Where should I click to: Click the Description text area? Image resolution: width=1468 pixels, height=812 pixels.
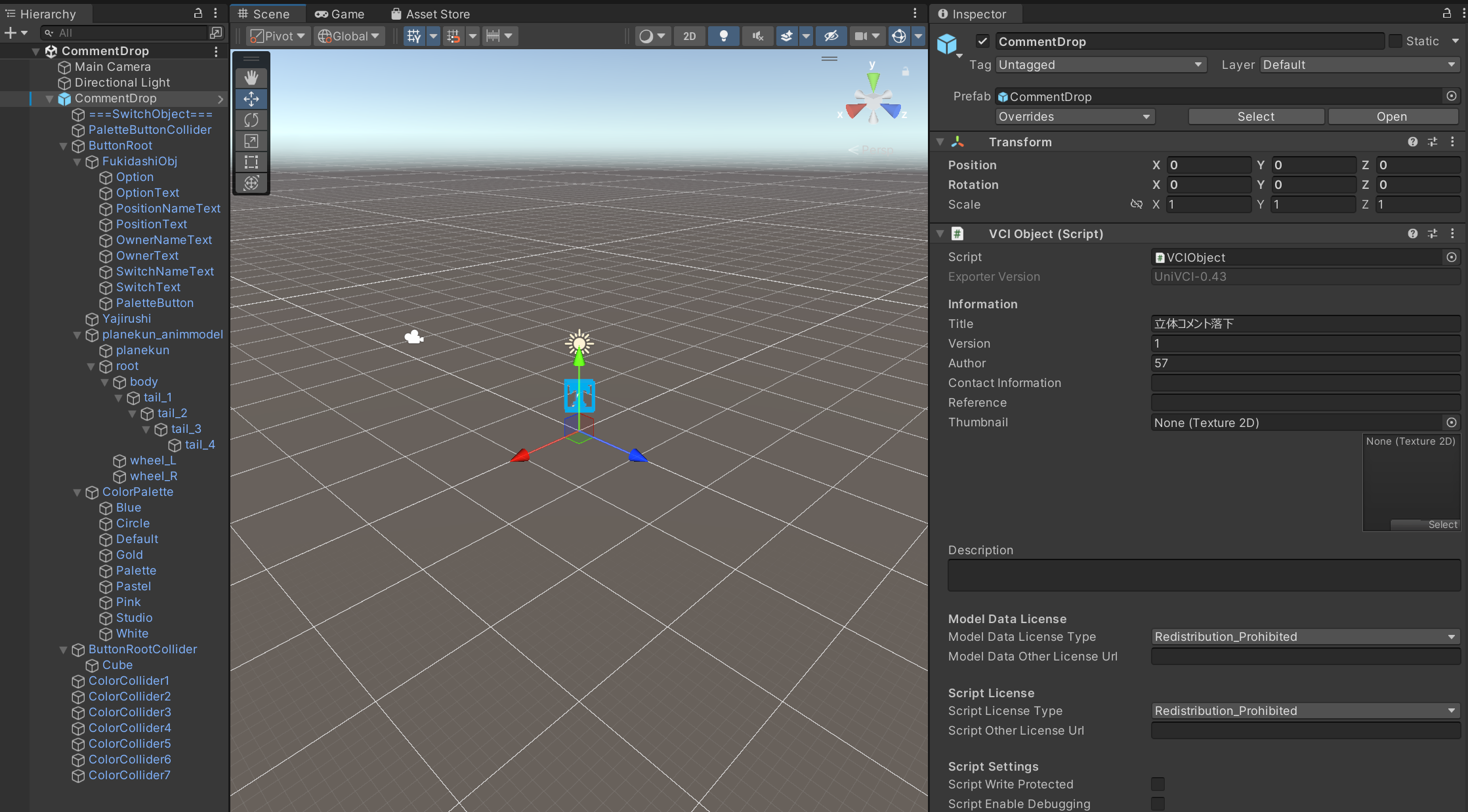tap(1204, 575)
